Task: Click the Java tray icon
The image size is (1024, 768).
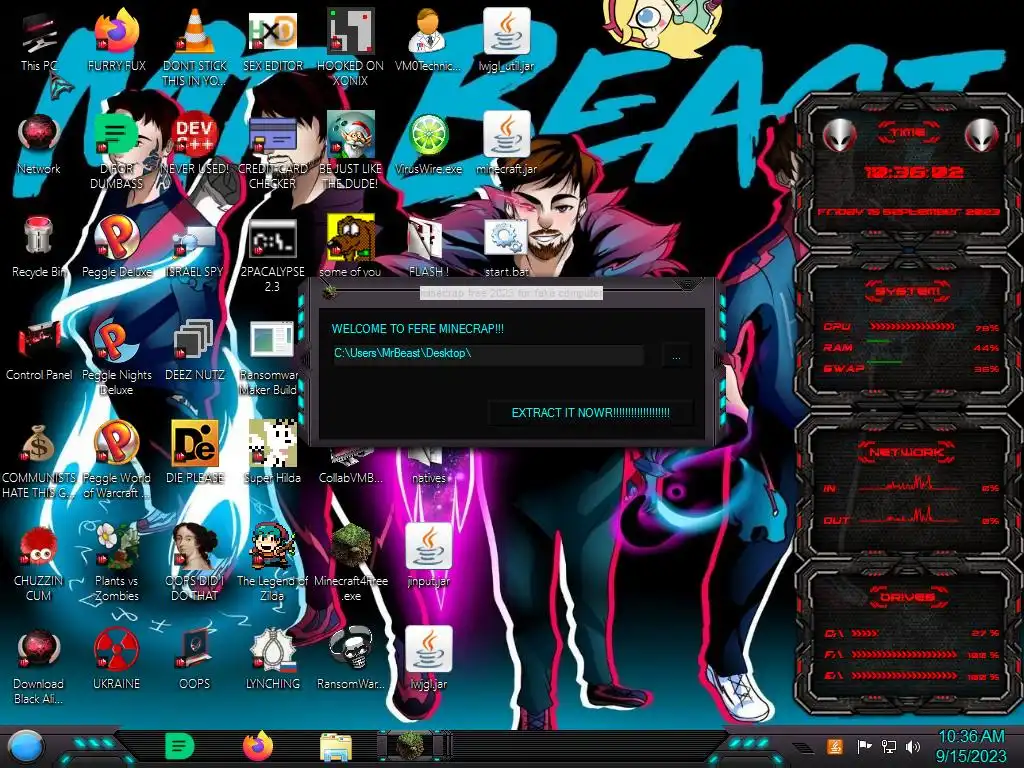Action: point(835,746)
